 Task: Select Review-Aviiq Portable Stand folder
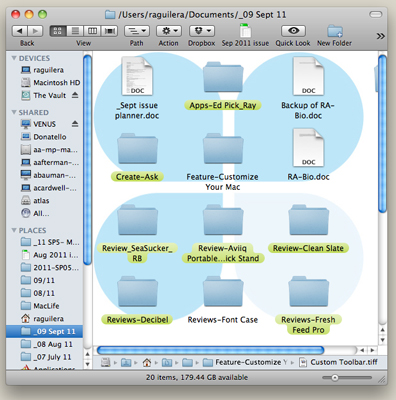[223, 233]
